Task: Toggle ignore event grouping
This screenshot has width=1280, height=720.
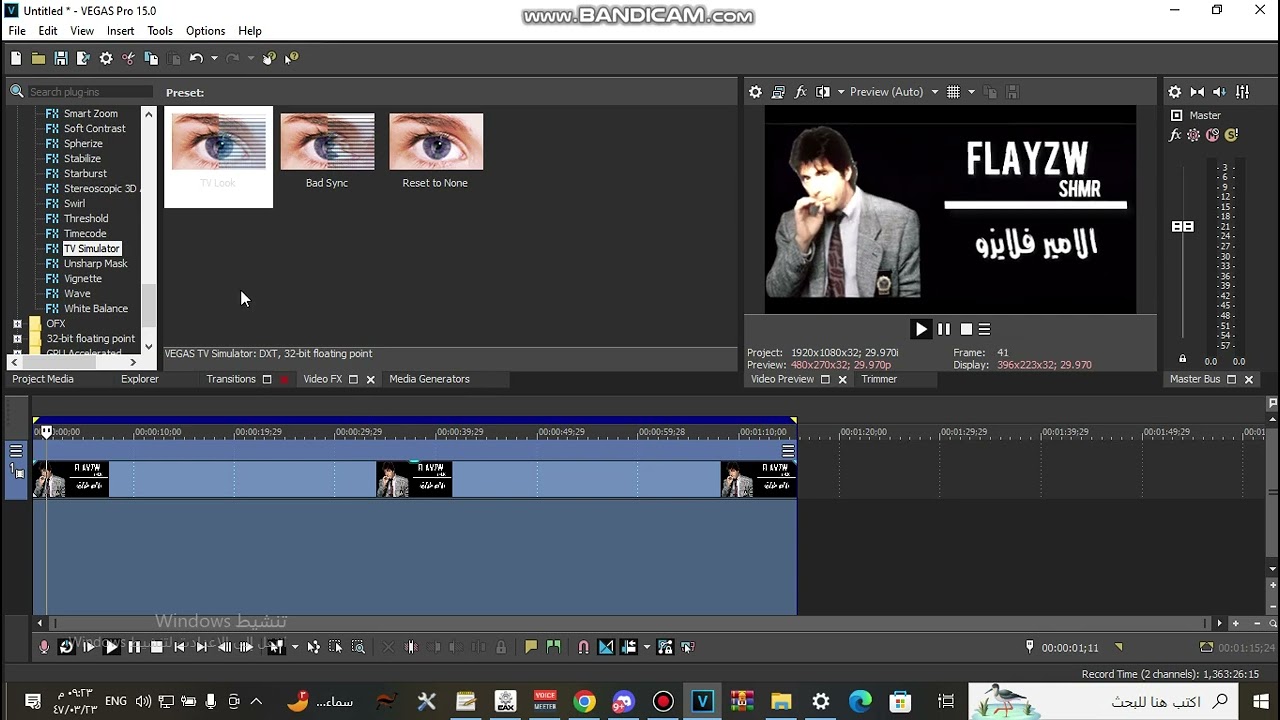Action: tap(688, 647)
